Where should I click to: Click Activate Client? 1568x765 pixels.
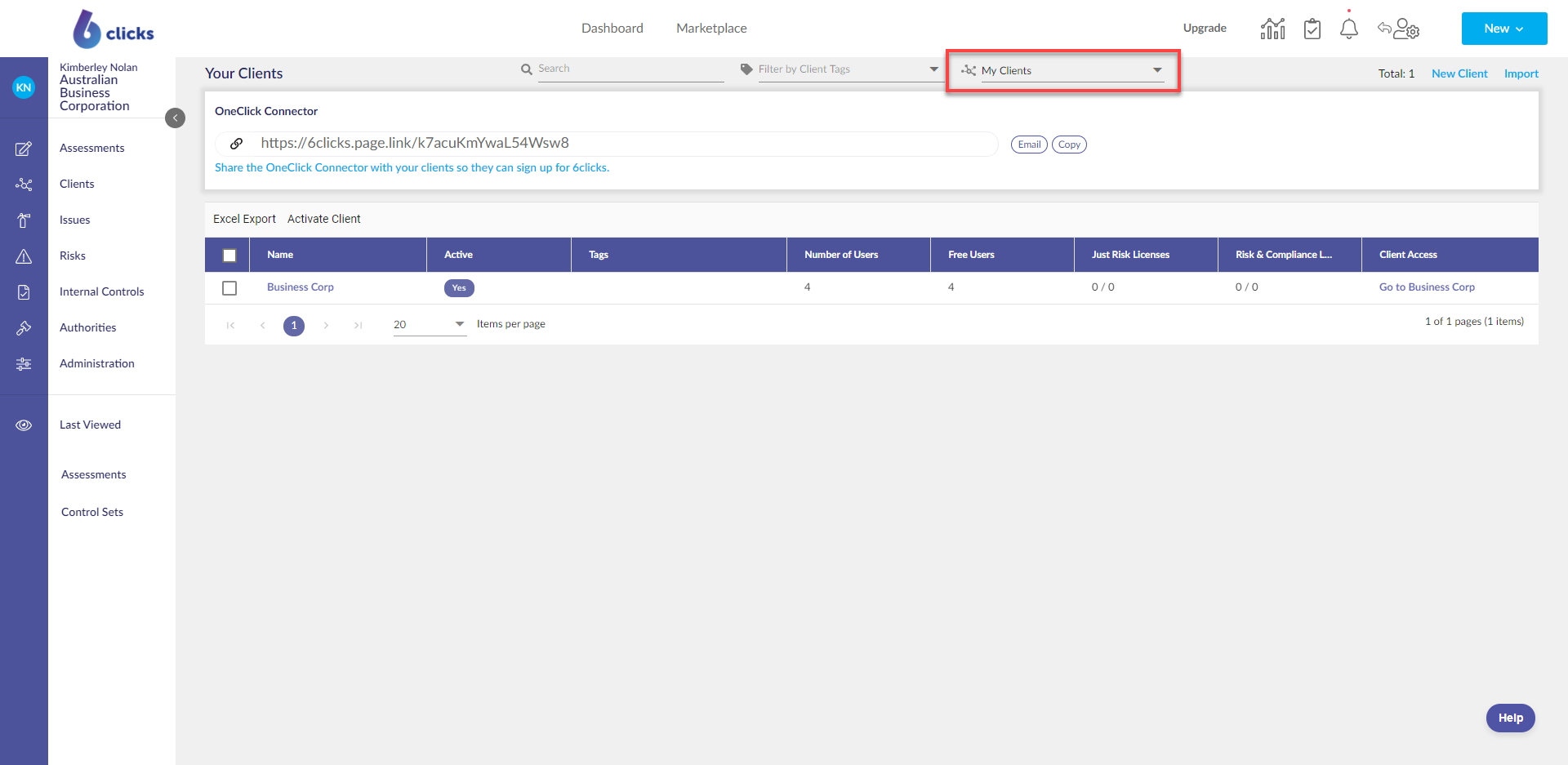point(324,220)
